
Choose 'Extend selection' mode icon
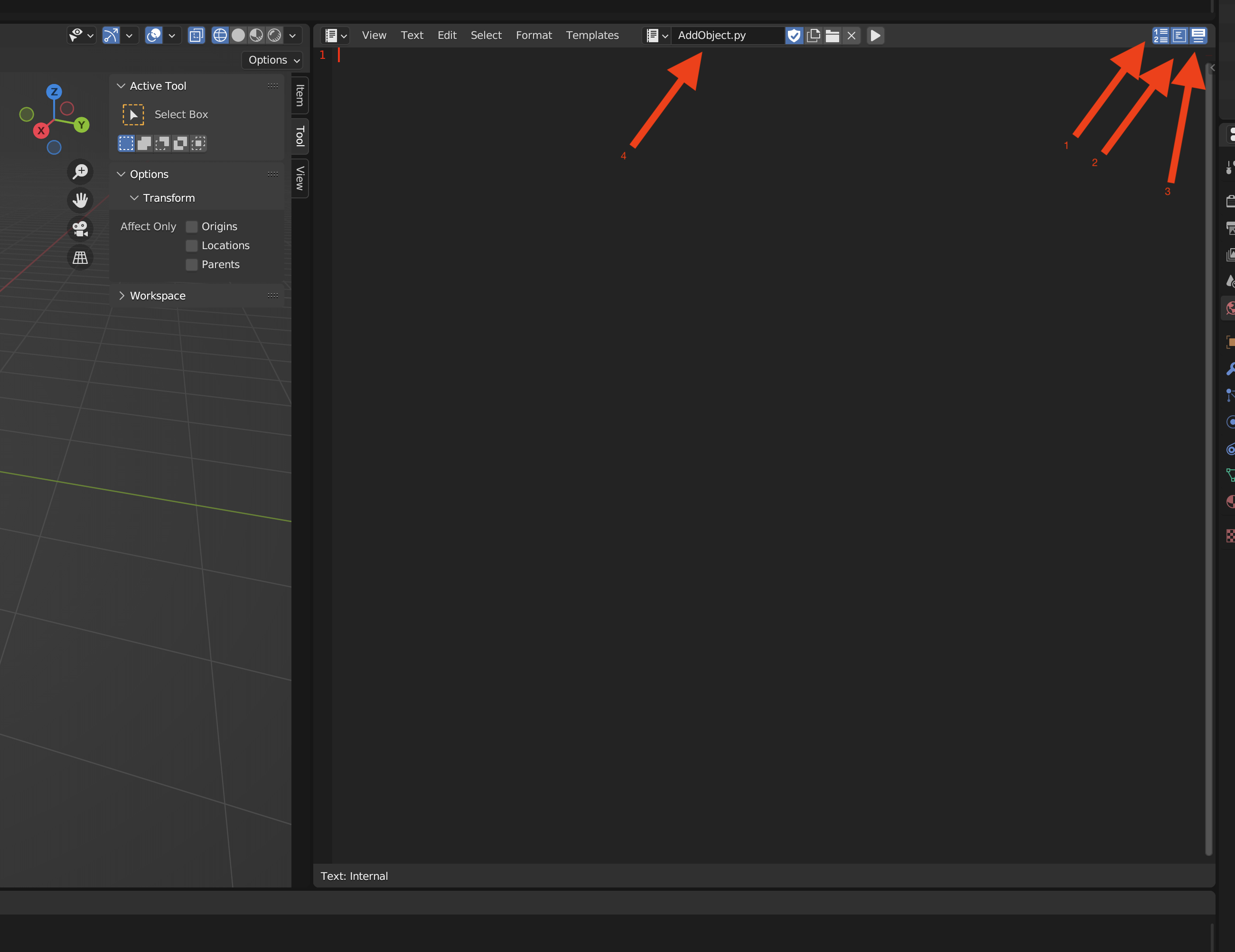(144, 144)
